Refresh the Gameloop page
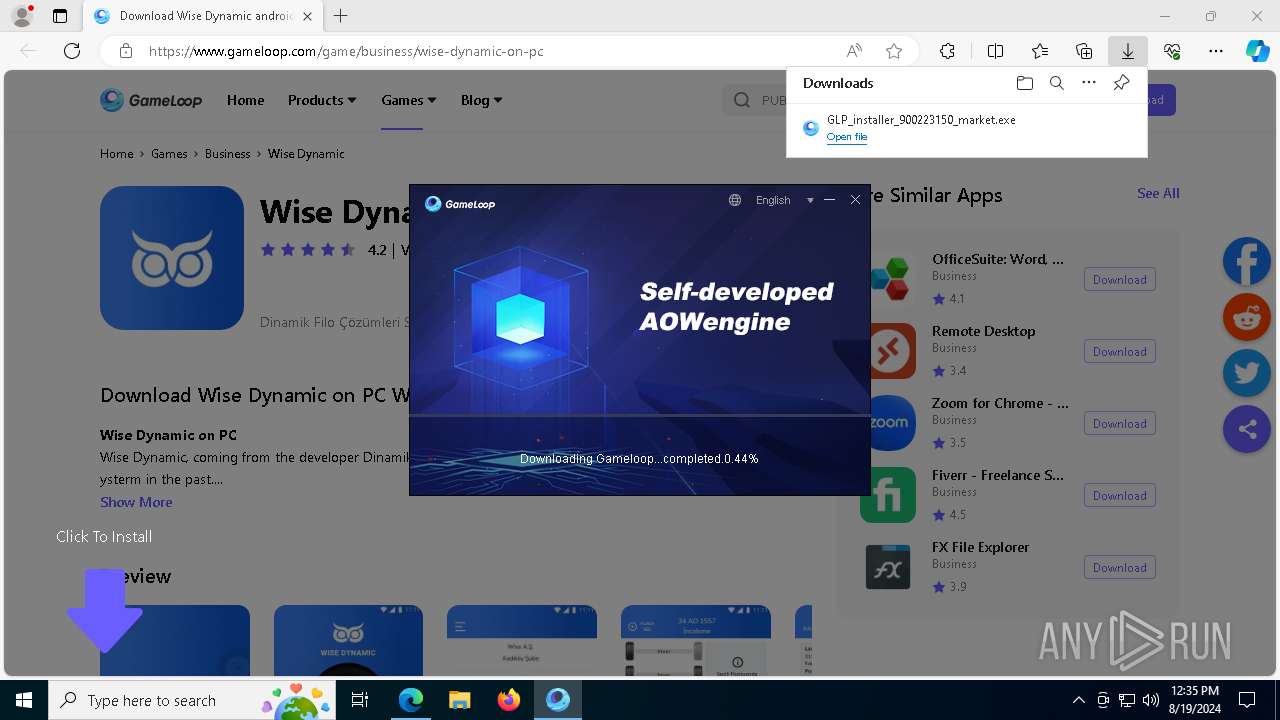 tap(72, 51)
